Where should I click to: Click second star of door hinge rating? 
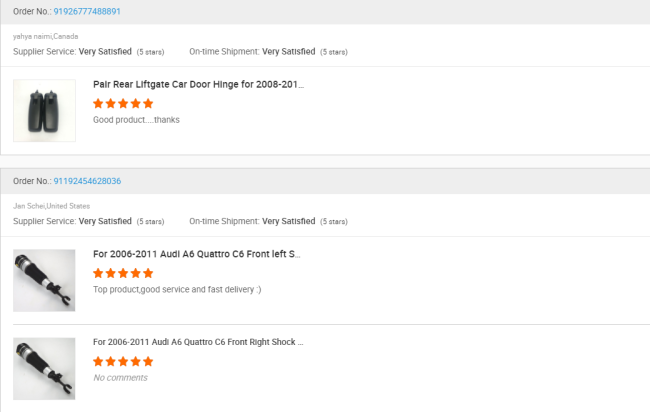[x=111, y=104]
